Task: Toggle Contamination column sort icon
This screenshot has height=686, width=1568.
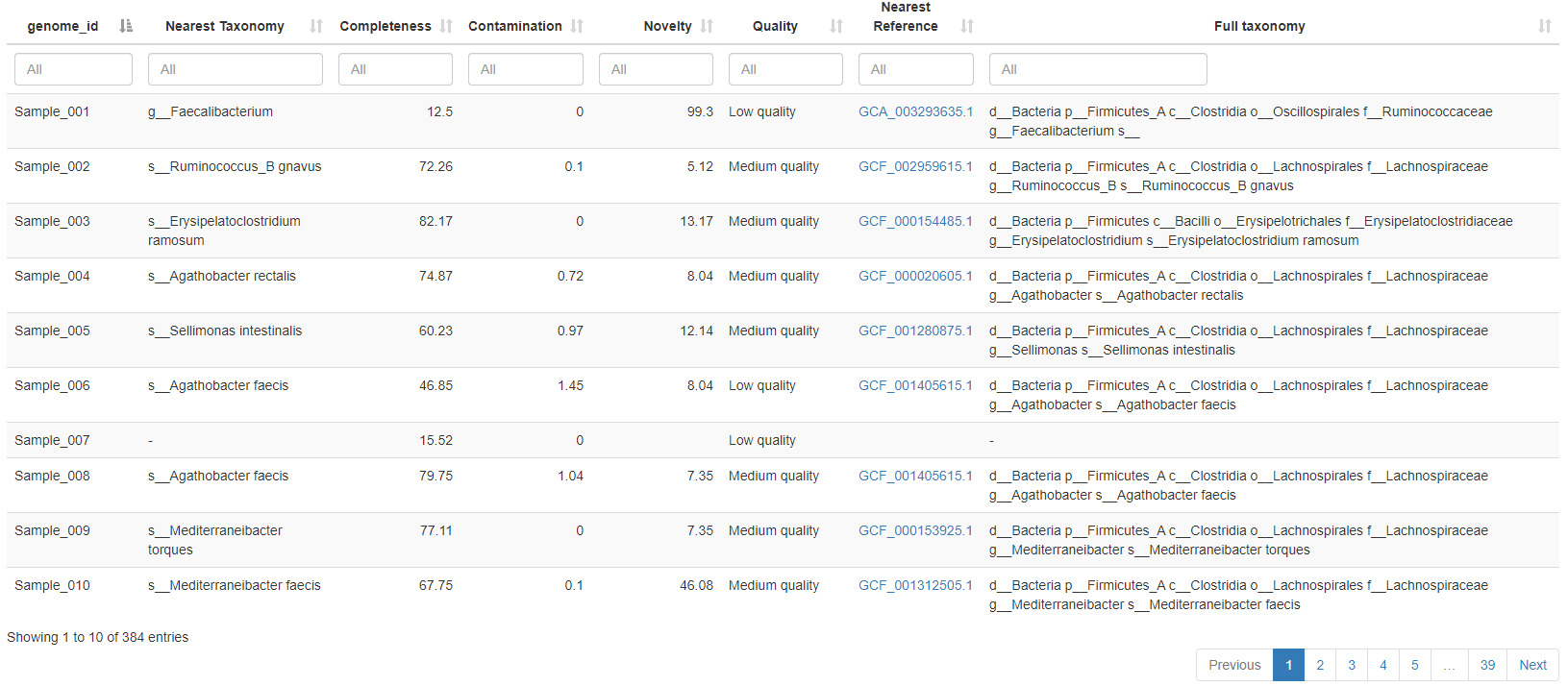Action: click(x=577, y=26)
